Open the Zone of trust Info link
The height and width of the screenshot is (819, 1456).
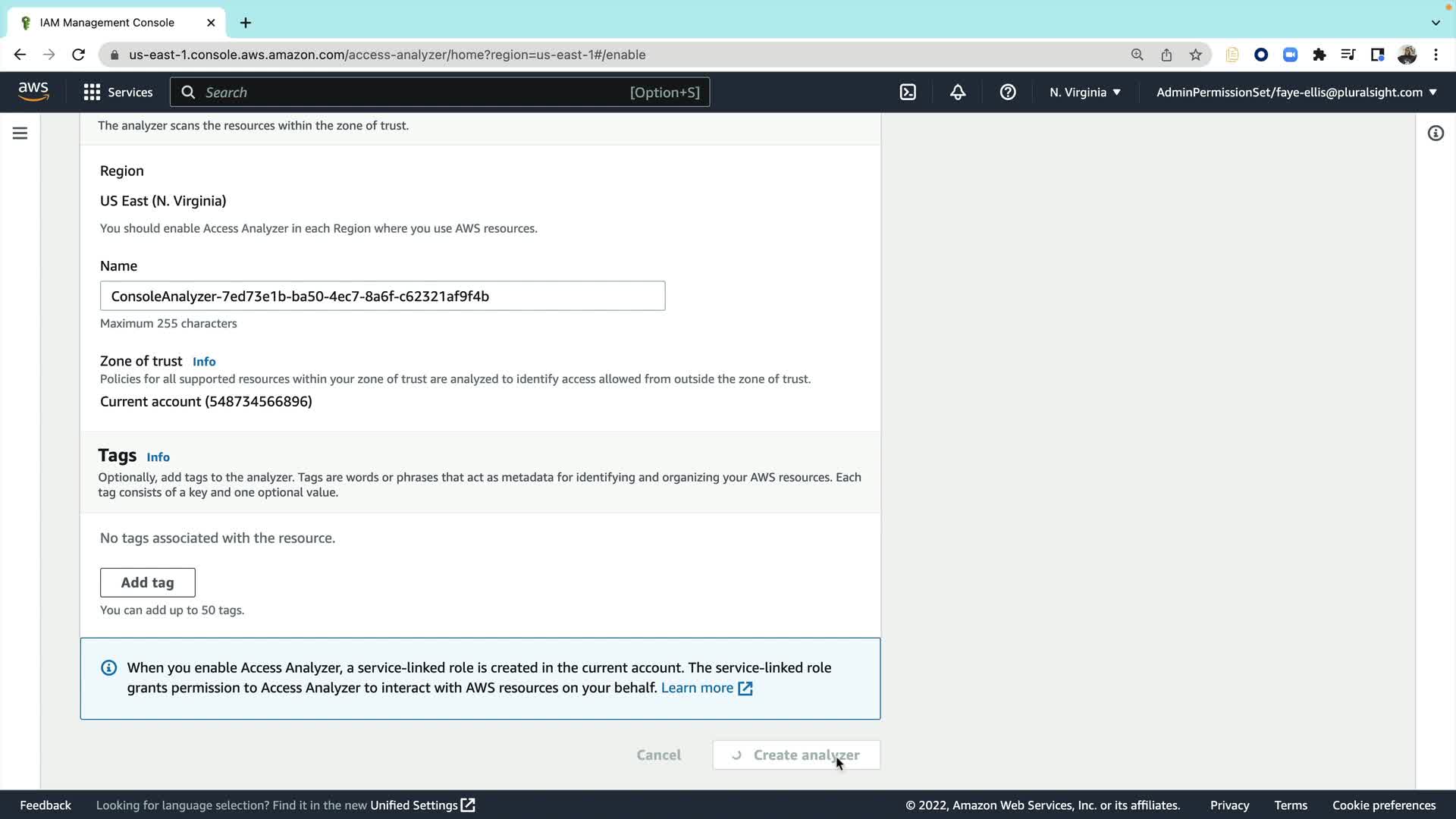[204, 362]
